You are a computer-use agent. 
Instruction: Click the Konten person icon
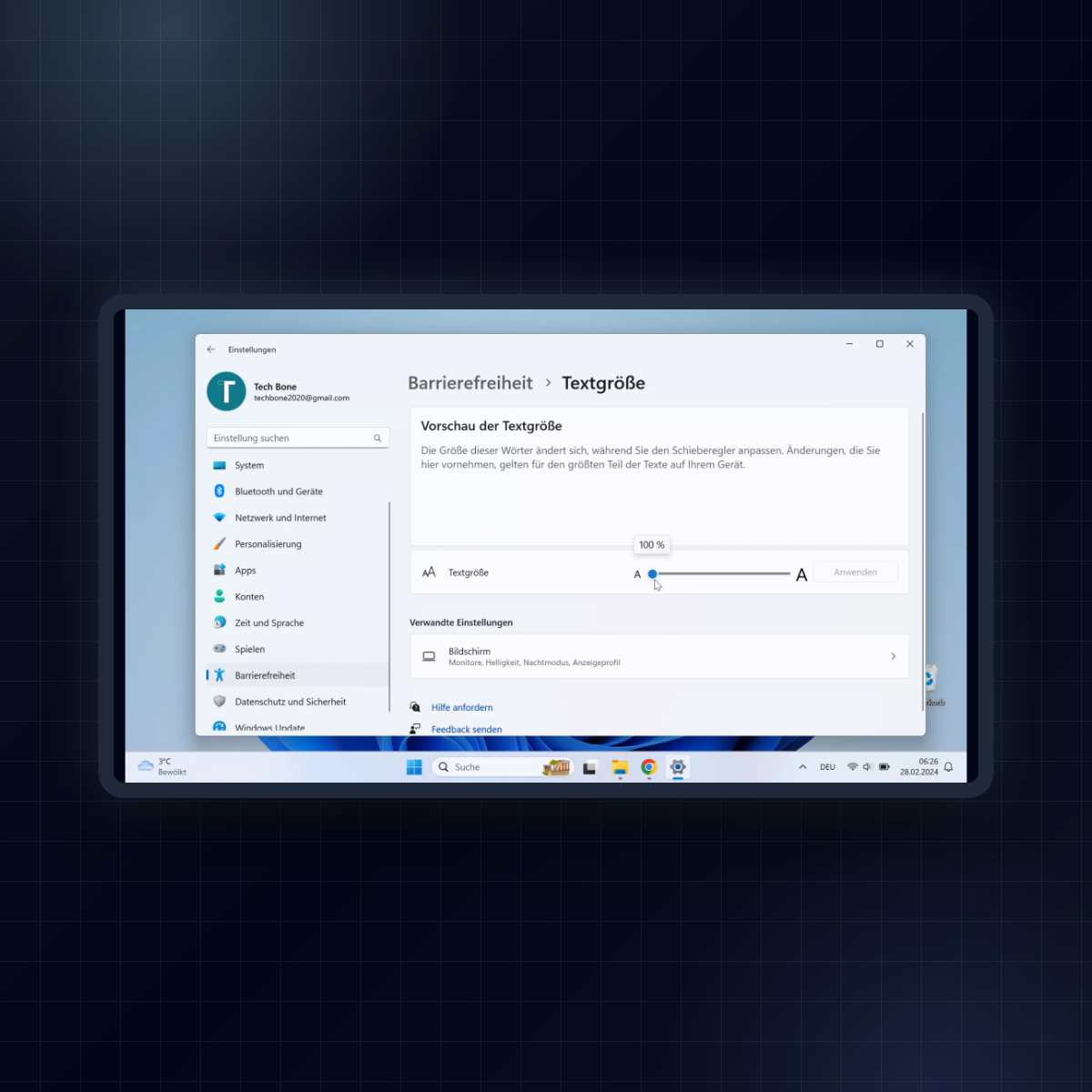219,596
